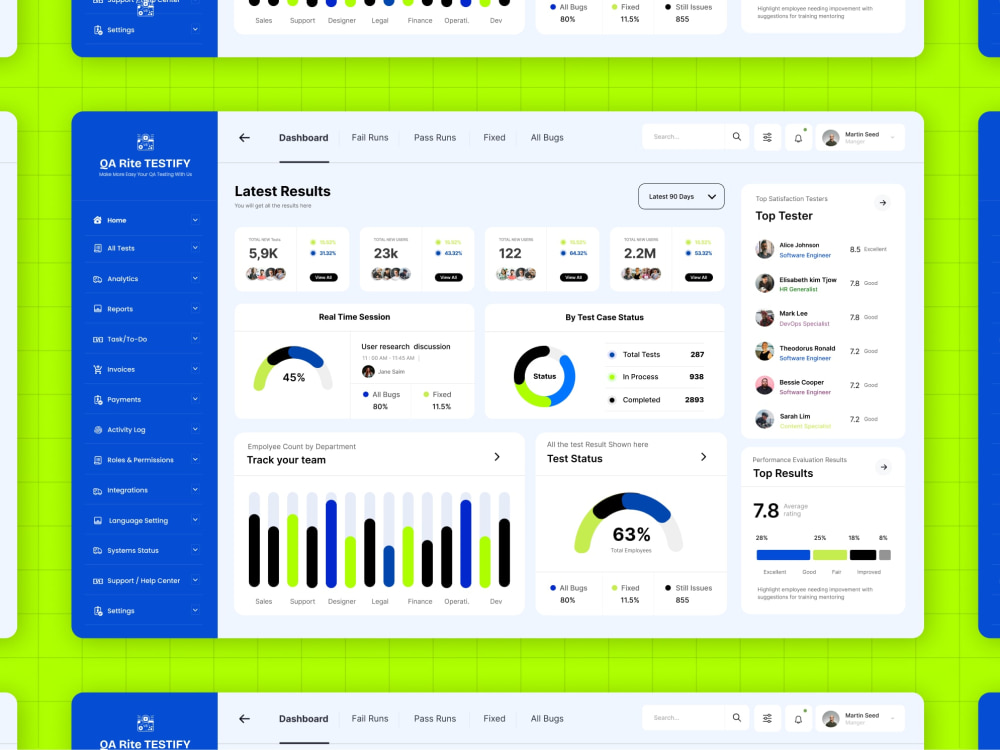Image resolution: width=1000 pixels, height=750 pixels.
Task: Click the search magnifier icon in main dashboard
Action: coord(737,136)
